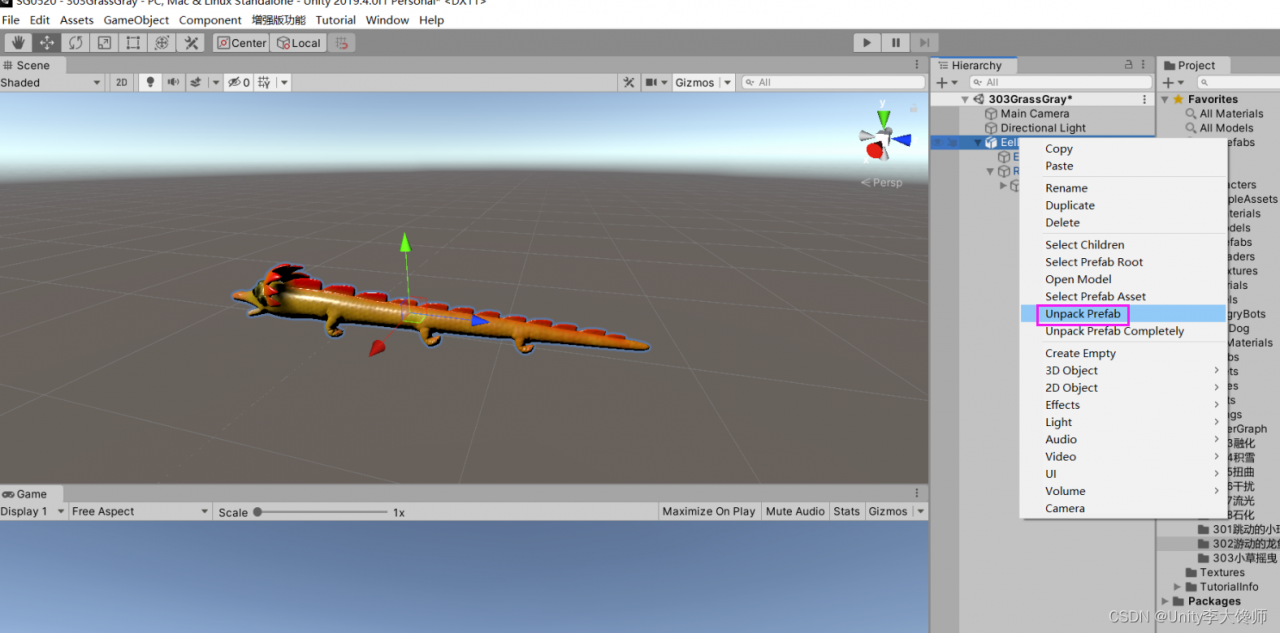Image resolution: width=1280 pixels, height=633 pixels.
Task: Toggle scene lighting bulb icon
Action: coord(151,83)
